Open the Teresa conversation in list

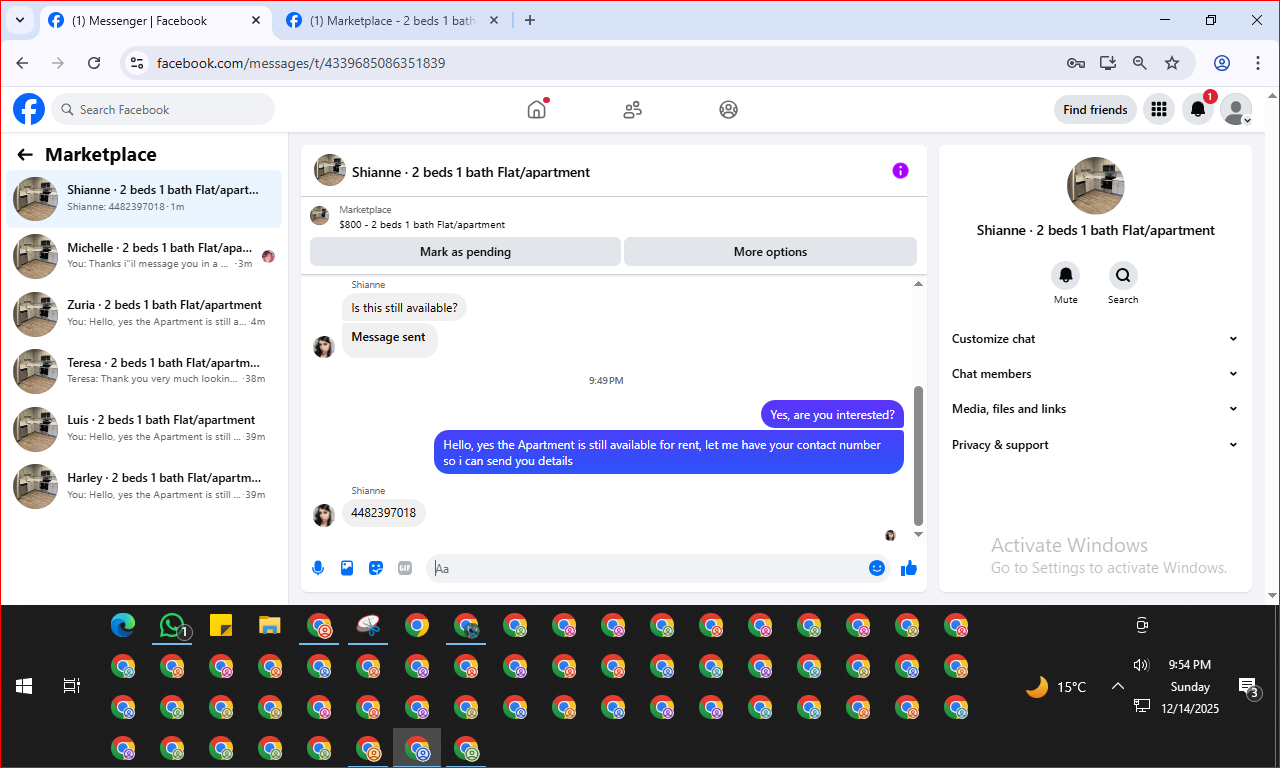pyautogui.click(x=145, y=371)
